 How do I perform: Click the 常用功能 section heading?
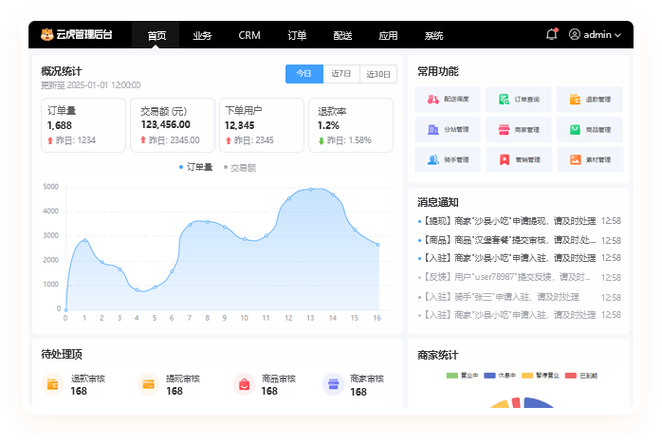438,71
